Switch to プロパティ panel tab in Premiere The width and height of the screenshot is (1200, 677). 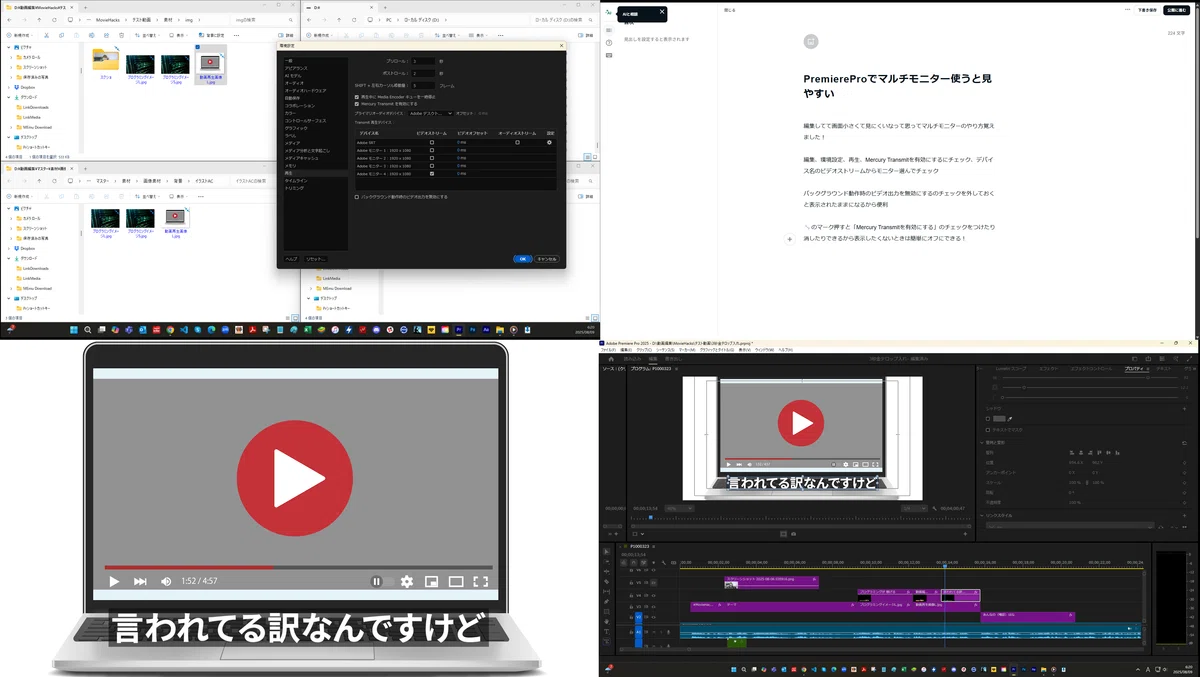[x=1134, y=369]
